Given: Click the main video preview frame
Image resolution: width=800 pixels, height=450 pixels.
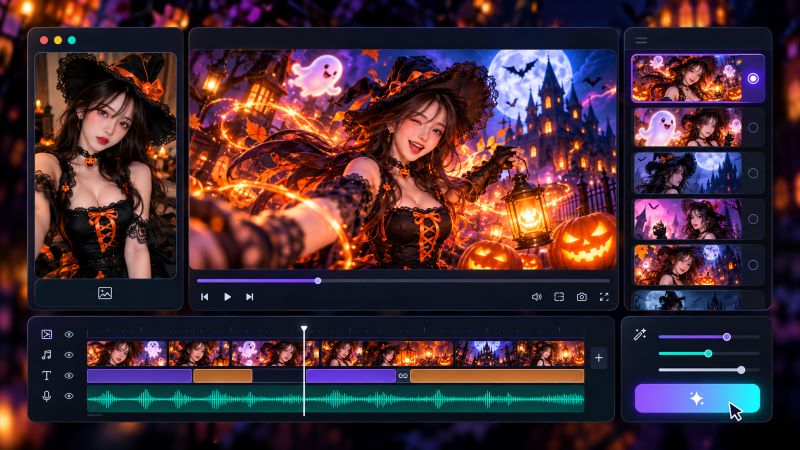Looking at the screenshot, I should tap(403, 159).
